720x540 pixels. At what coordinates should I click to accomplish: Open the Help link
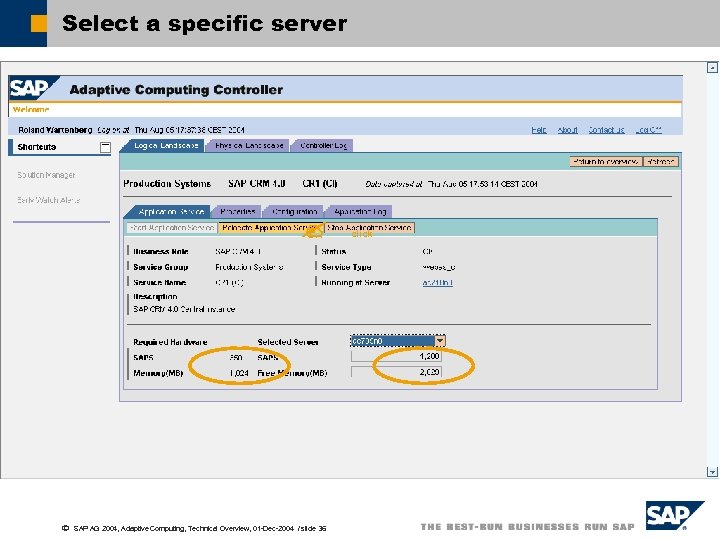click(x=539, y=130)
